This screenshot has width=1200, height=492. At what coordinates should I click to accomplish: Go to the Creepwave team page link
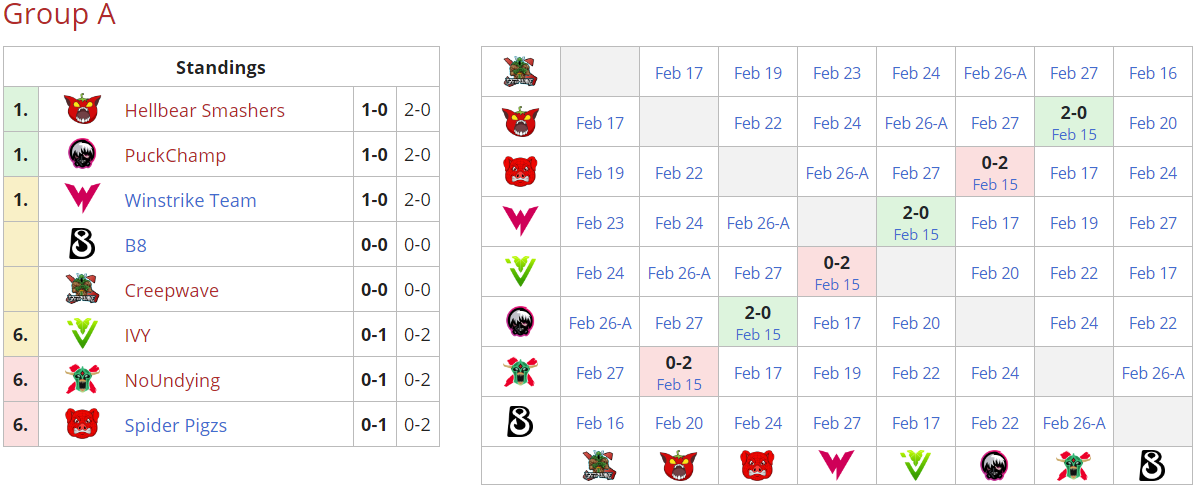click(x=171, y=290)
